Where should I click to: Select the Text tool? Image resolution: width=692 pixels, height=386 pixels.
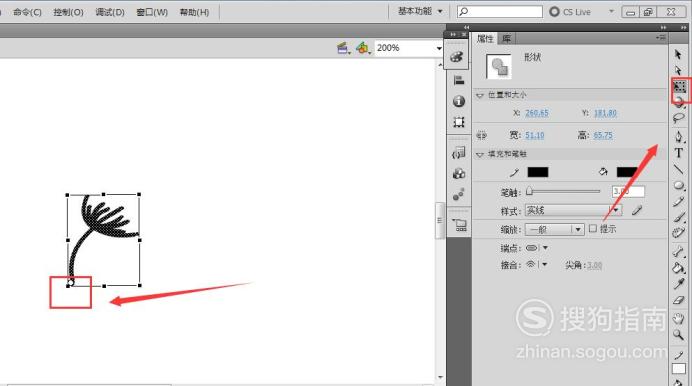[679, 153]
